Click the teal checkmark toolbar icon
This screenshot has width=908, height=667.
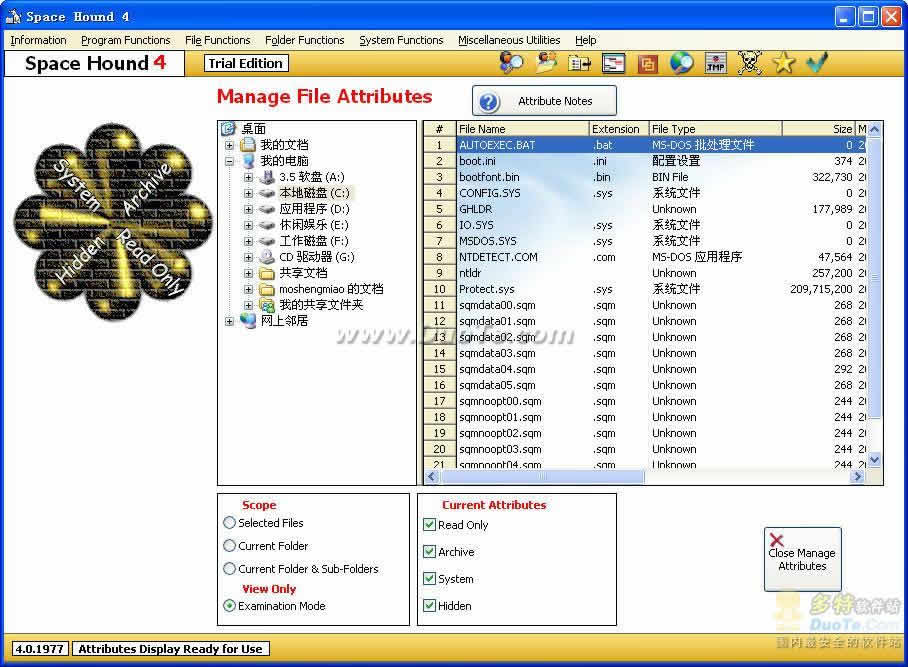pos(817,63)
